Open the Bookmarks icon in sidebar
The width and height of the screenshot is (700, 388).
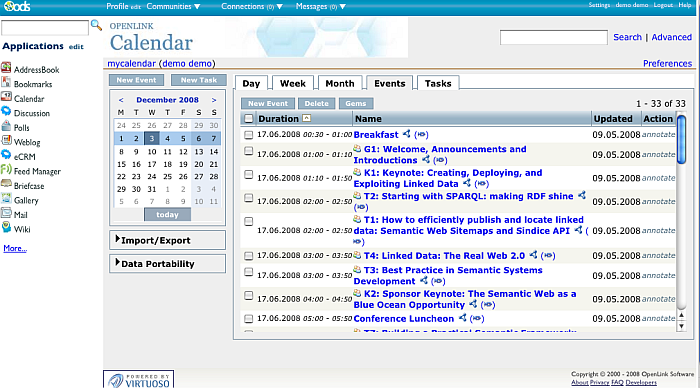click(6, 83)
